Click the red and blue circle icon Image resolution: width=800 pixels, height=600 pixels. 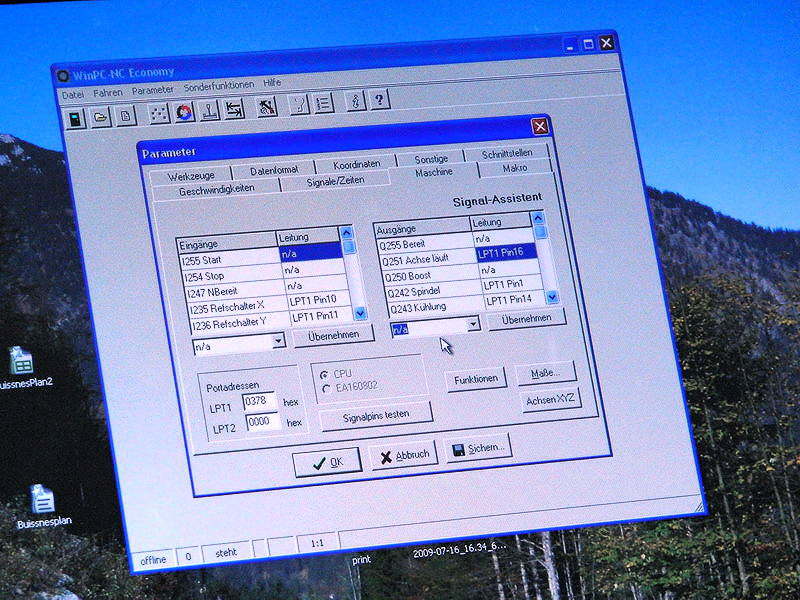tap(184, 112)
